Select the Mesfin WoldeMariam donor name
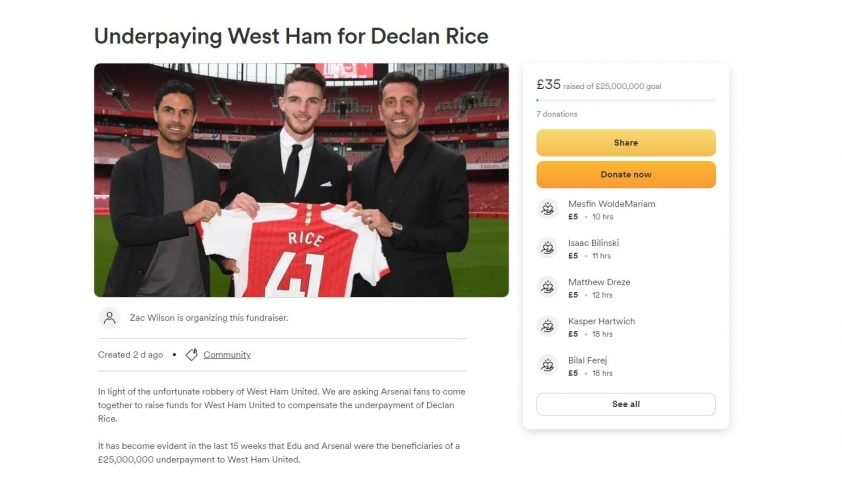 click(612, 204)
